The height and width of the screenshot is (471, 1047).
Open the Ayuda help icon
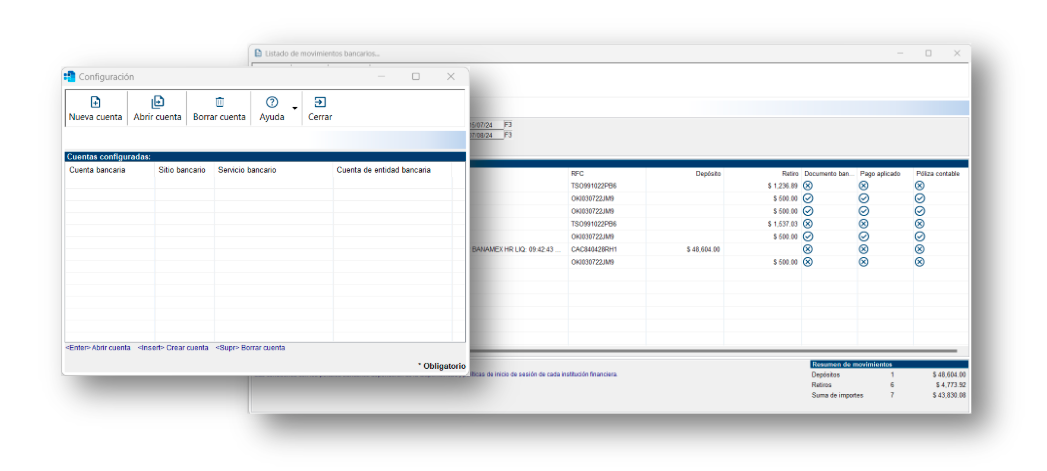coord(272,102)
